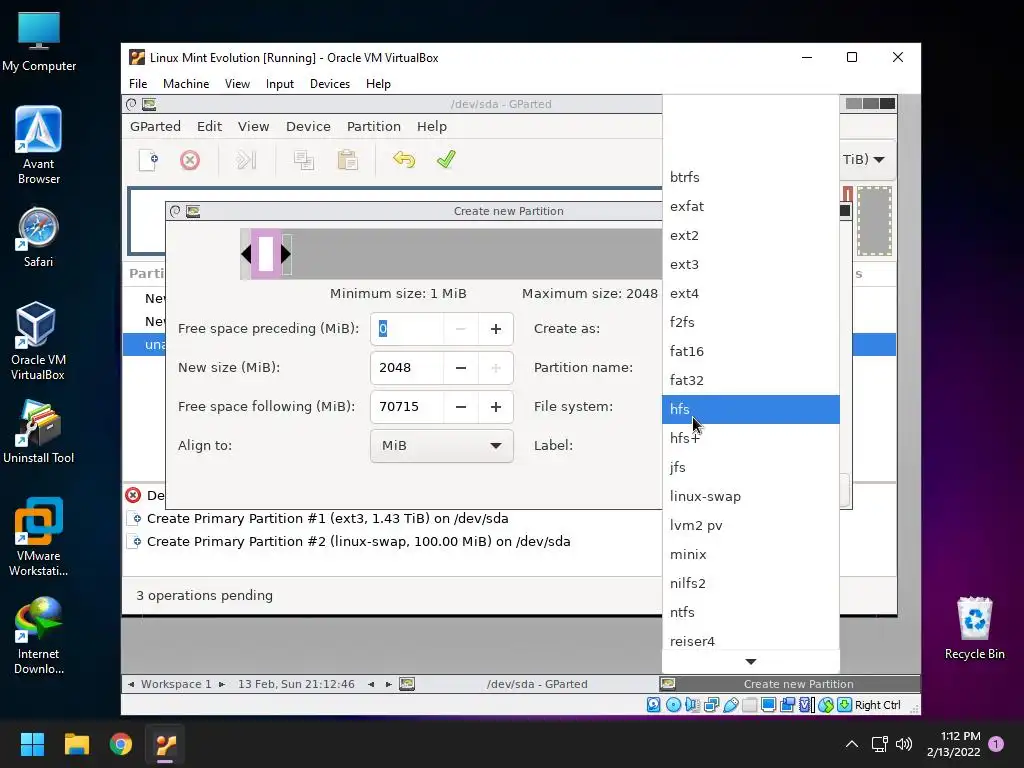Open File Explorer from the taskbar
The height and width of the screenshot is (768, 1024).
click(x=76, y=744)
